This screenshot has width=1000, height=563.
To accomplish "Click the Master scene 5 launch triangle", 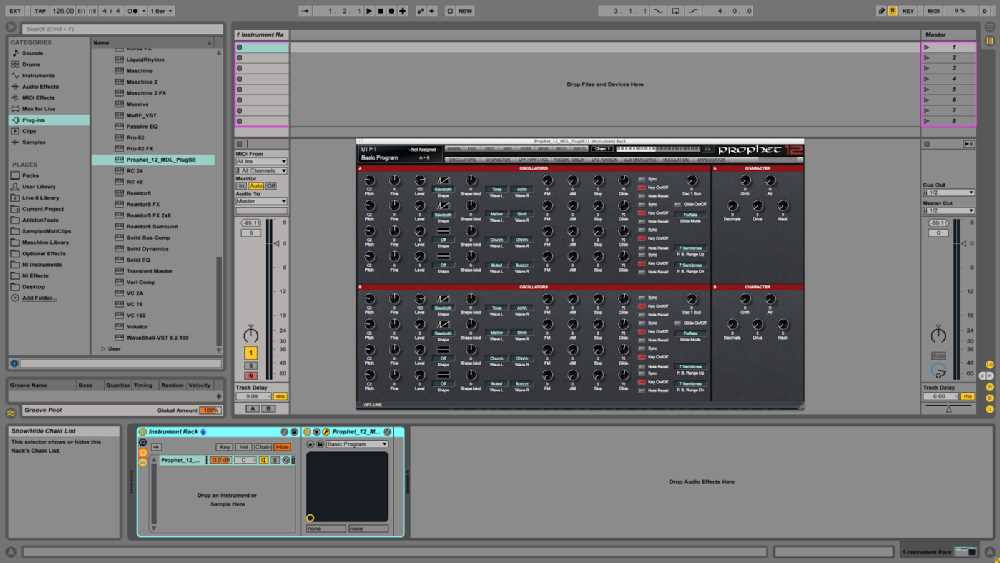I will tap(927, 89).
